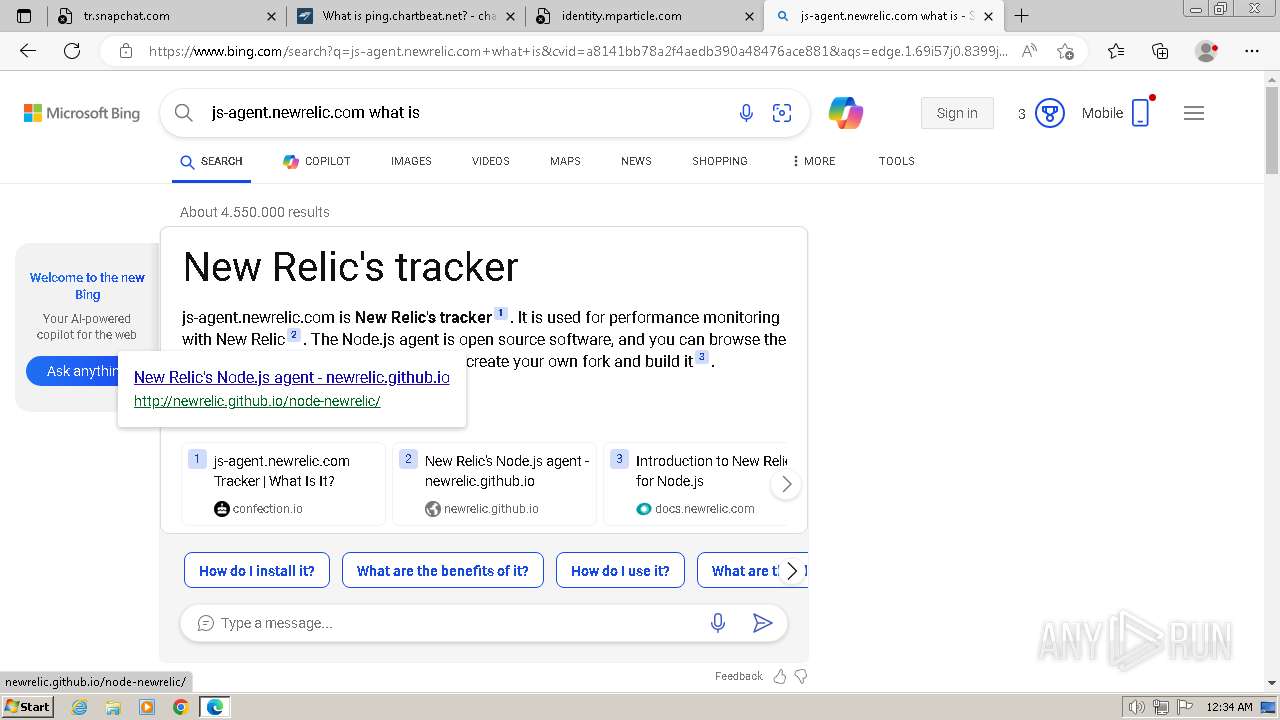The image size is (1280, 720).
Task: Open the newrelic.github.io/node-newrelic URL link
Action: (257, 401)
